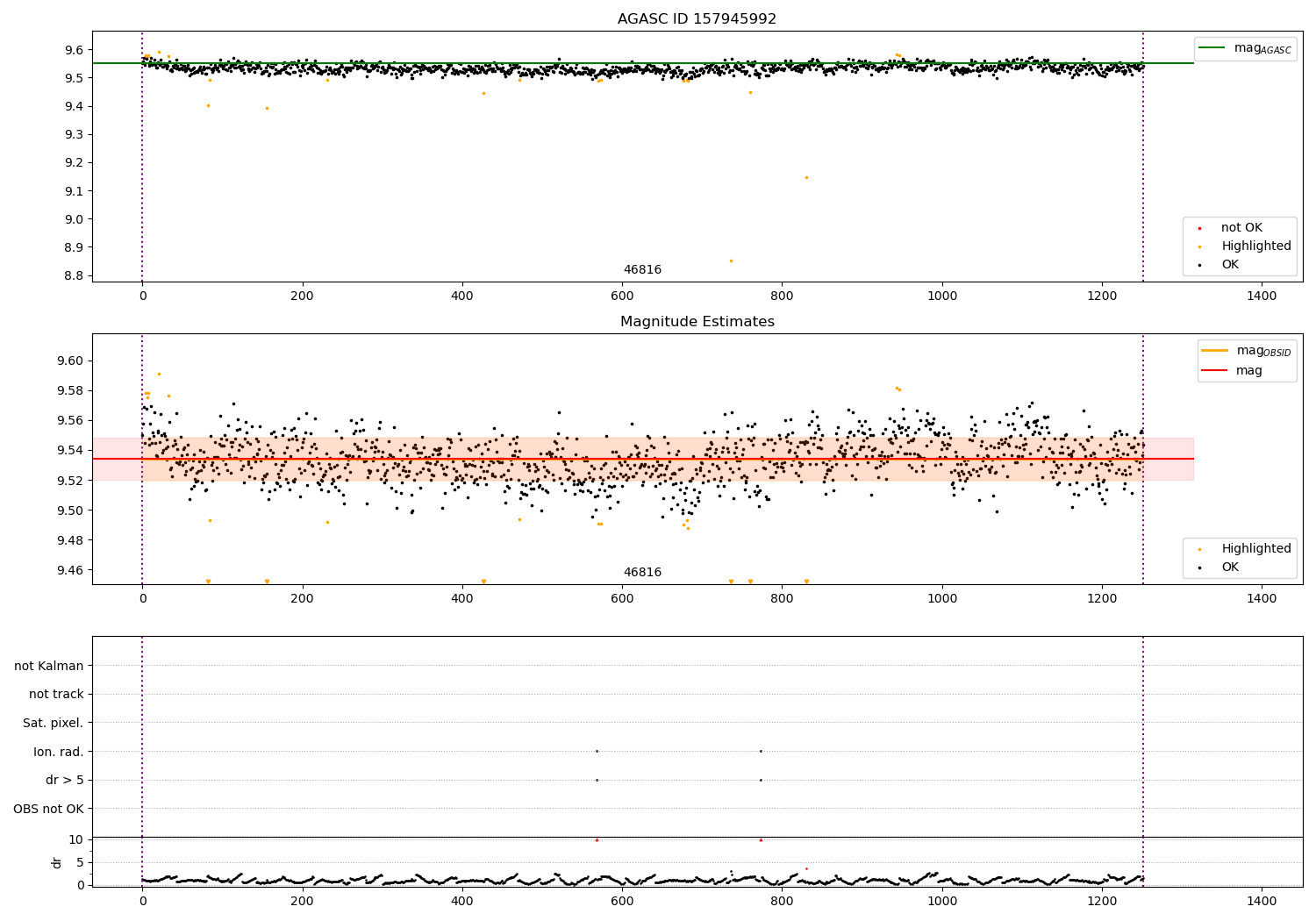Click the 46816 label in top plot
Image resolution: width=1316 pixels, height=921 pixels.
[x=642, y=270]
